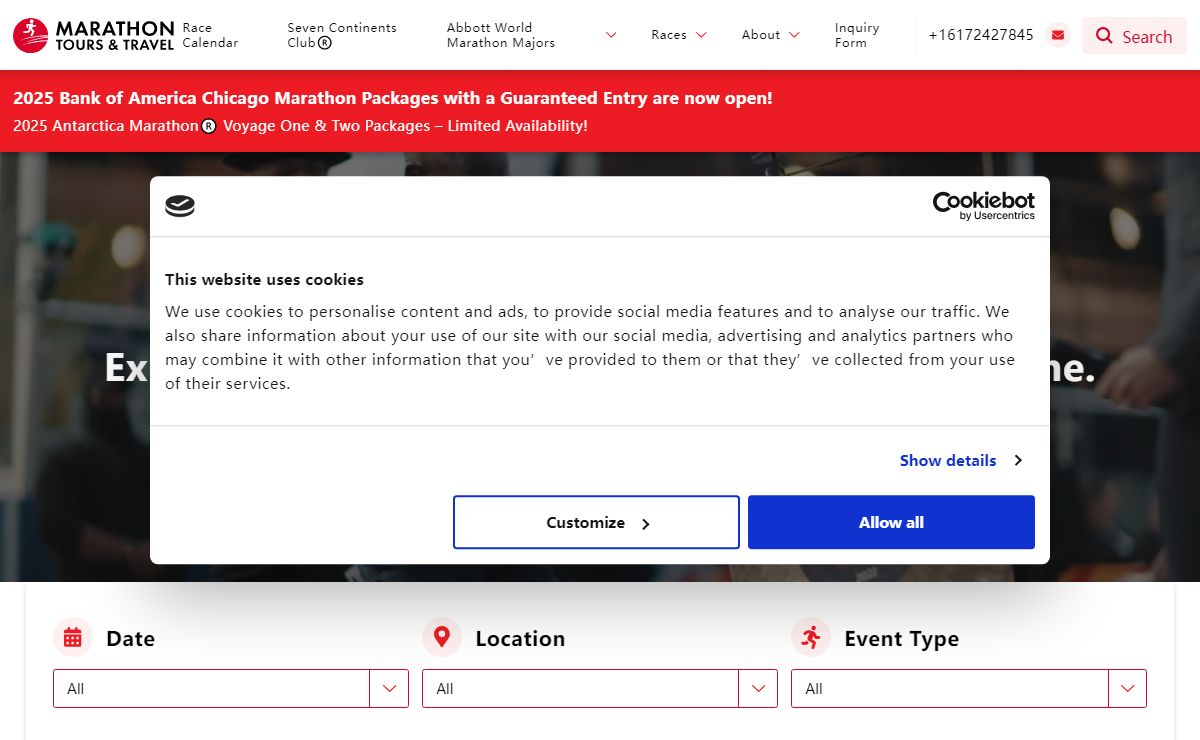Click Allow all cookies button
This screenshot has height=740, width=1200.
(891, 522)
